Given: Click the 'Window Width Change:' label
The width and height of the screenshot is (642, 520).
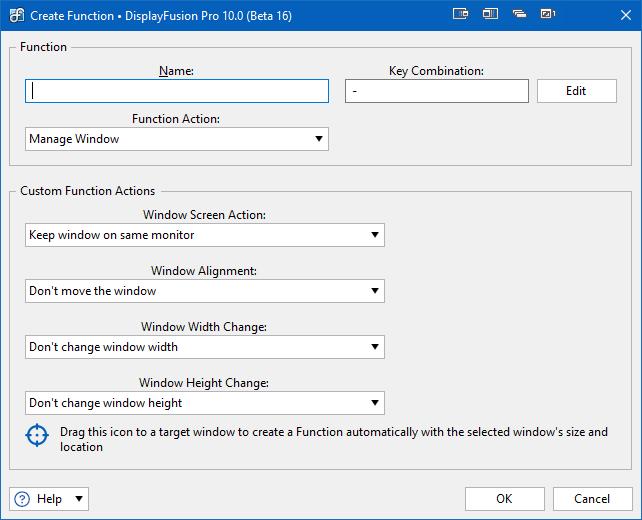Looking at the screenshot, I should (x=204, y=327).
